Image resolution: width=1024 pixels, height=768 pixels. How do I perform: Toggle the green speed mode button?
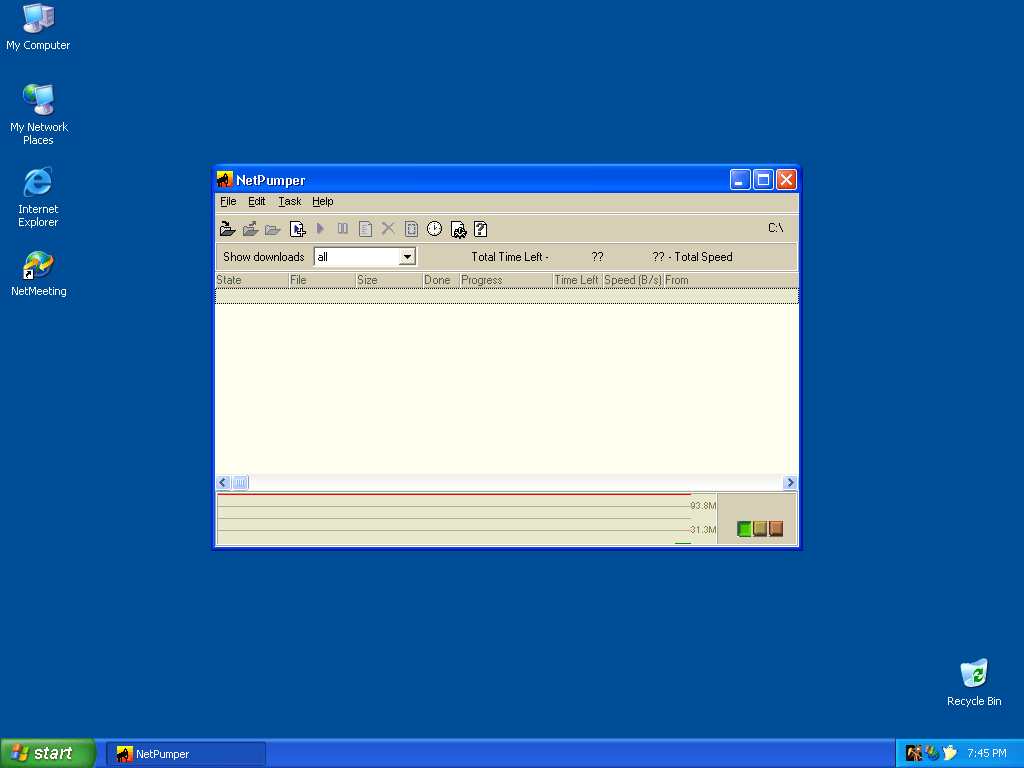(744, 529)
